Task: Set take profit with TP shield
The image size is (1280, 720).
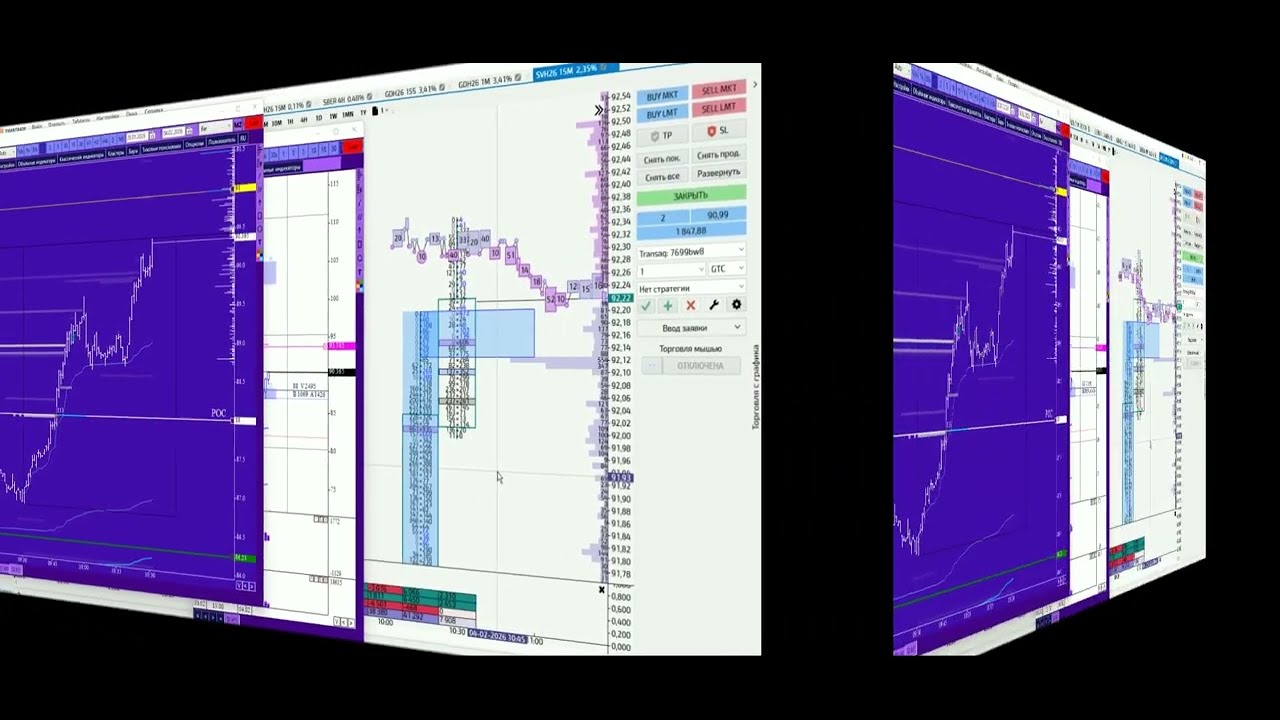Action: (x=662, y=136)
